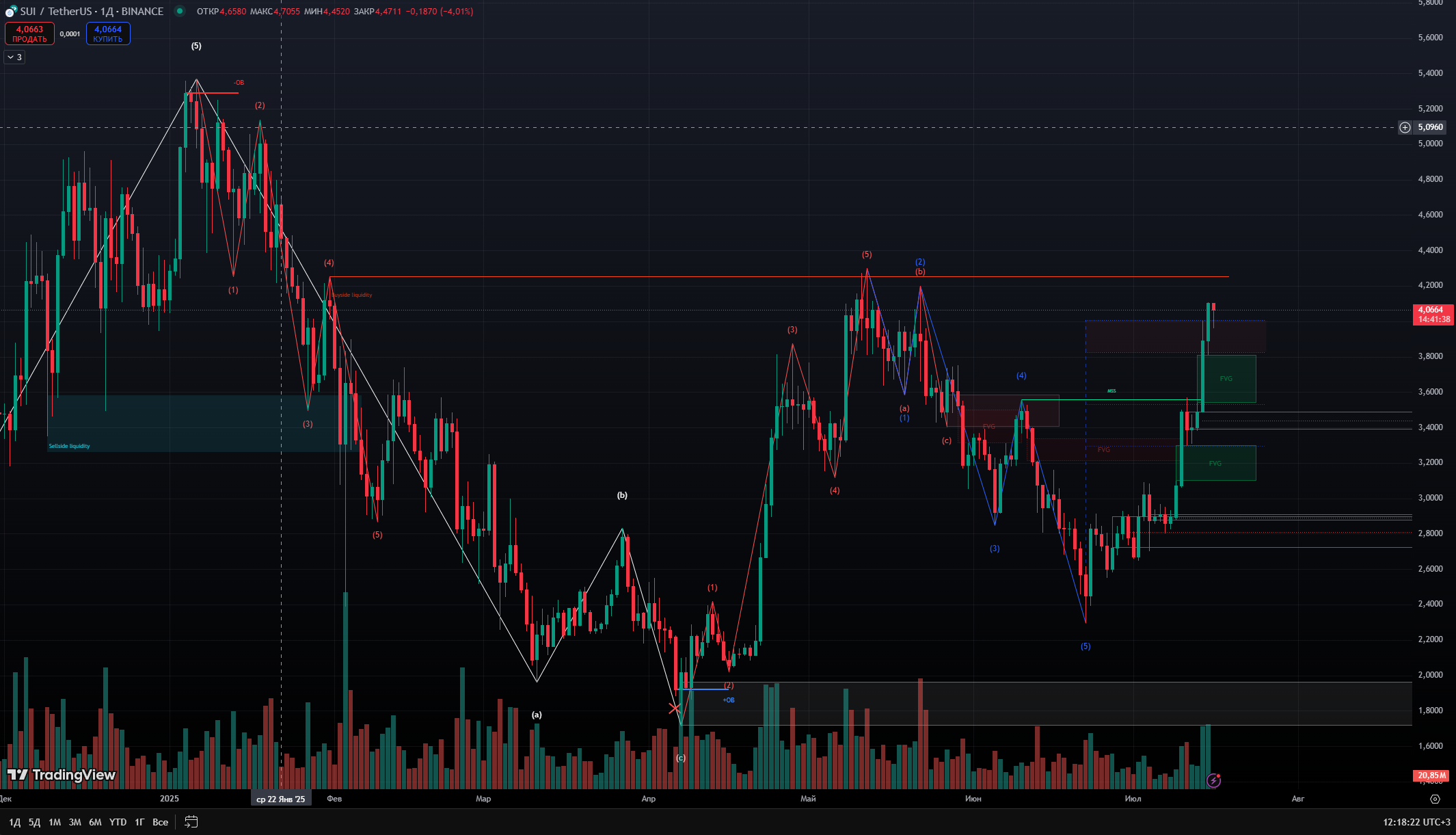Click the 4,8000 price scale label
1456x835 pixels.
click(x=1430, y=179)
